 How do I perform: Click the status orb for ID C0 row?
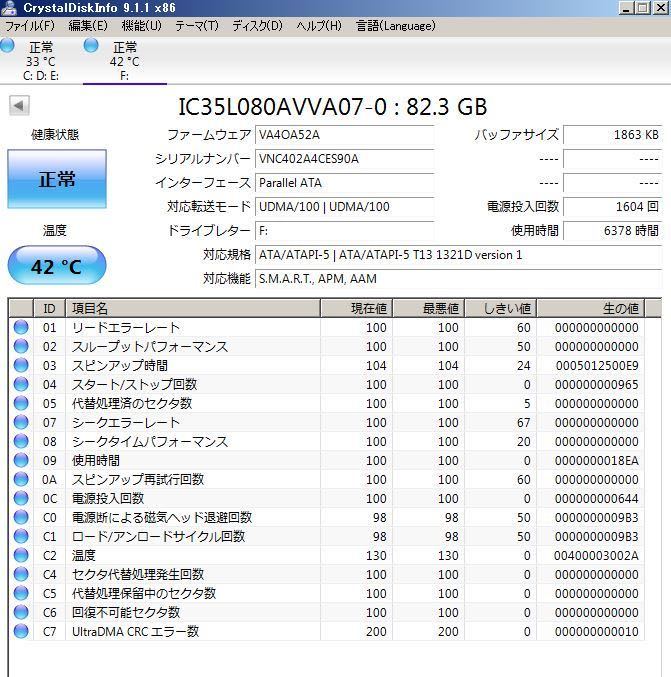(21, 517)
